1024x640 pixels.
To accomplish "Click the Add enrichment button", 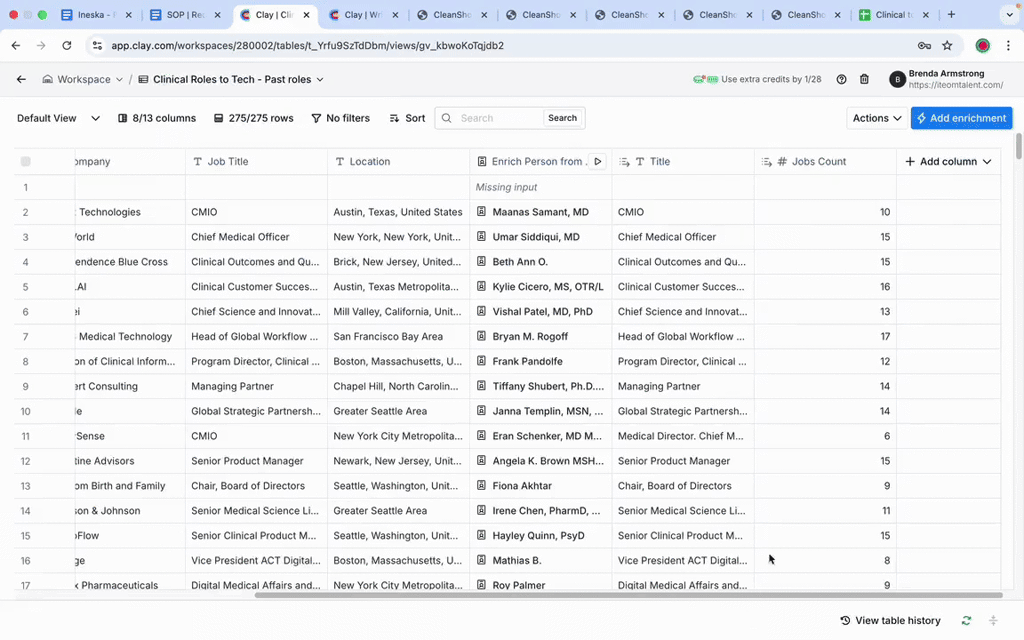I will click(961, 118).
